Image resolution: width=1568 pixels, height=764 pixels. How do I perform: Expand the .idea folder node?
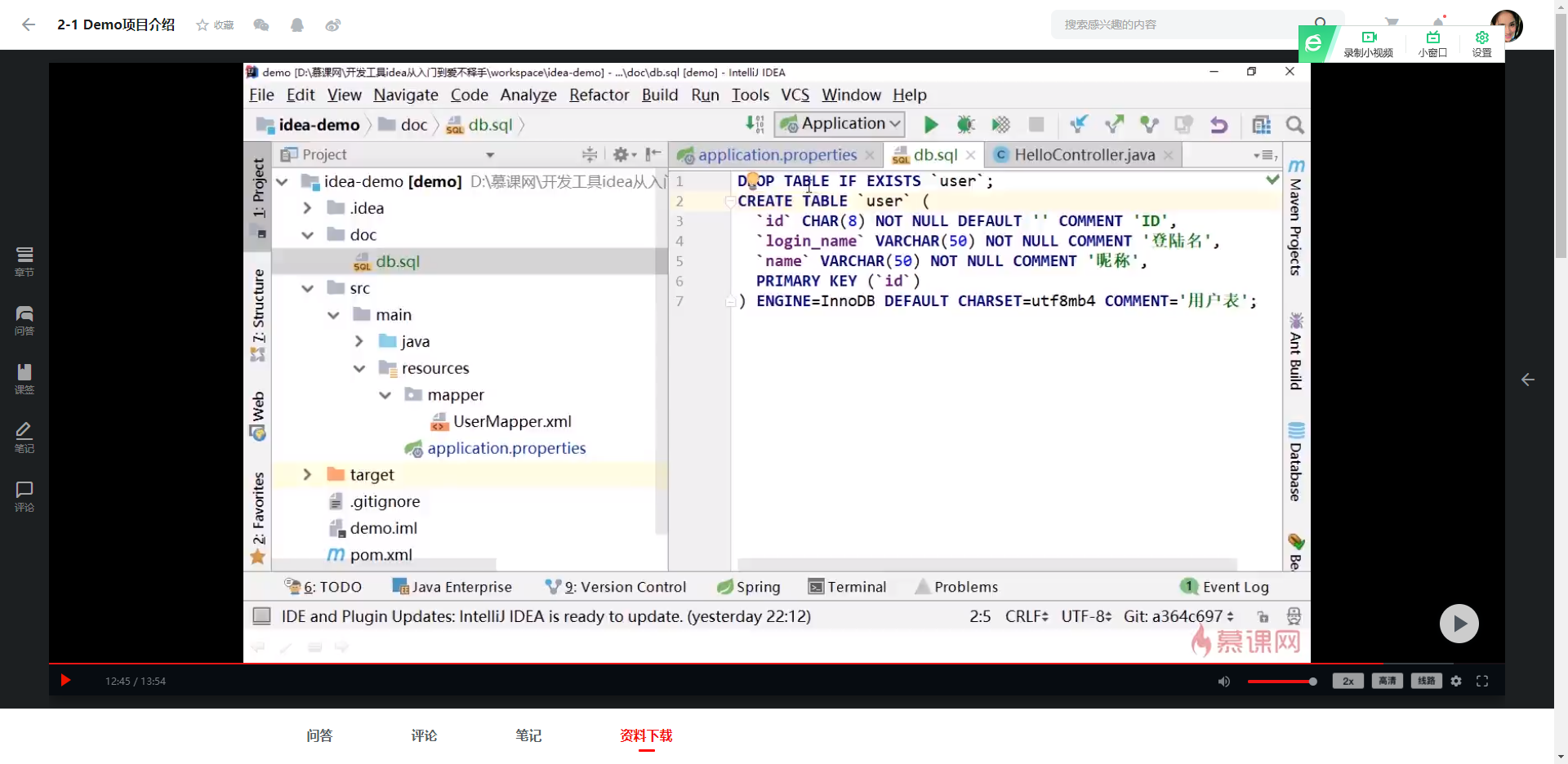[x=307, y=208]
